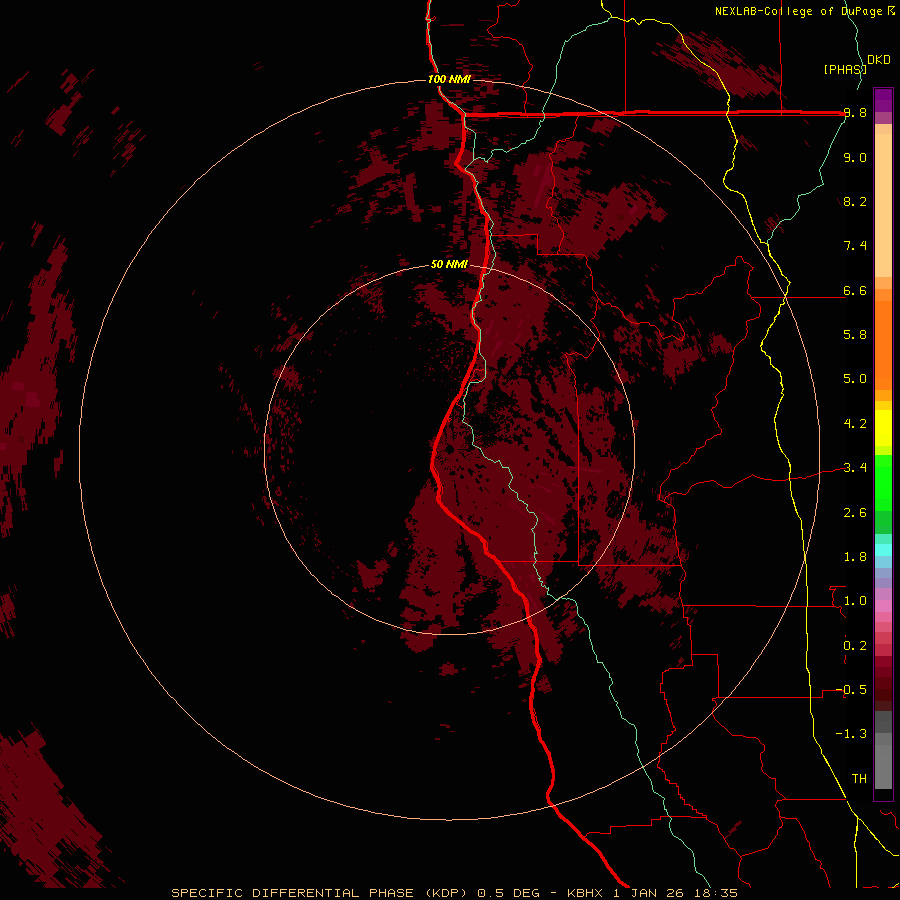Click the 1.0 value on the color scale
Image resolution: width=900 pixels, height=900 pixels.
point(855,601)
